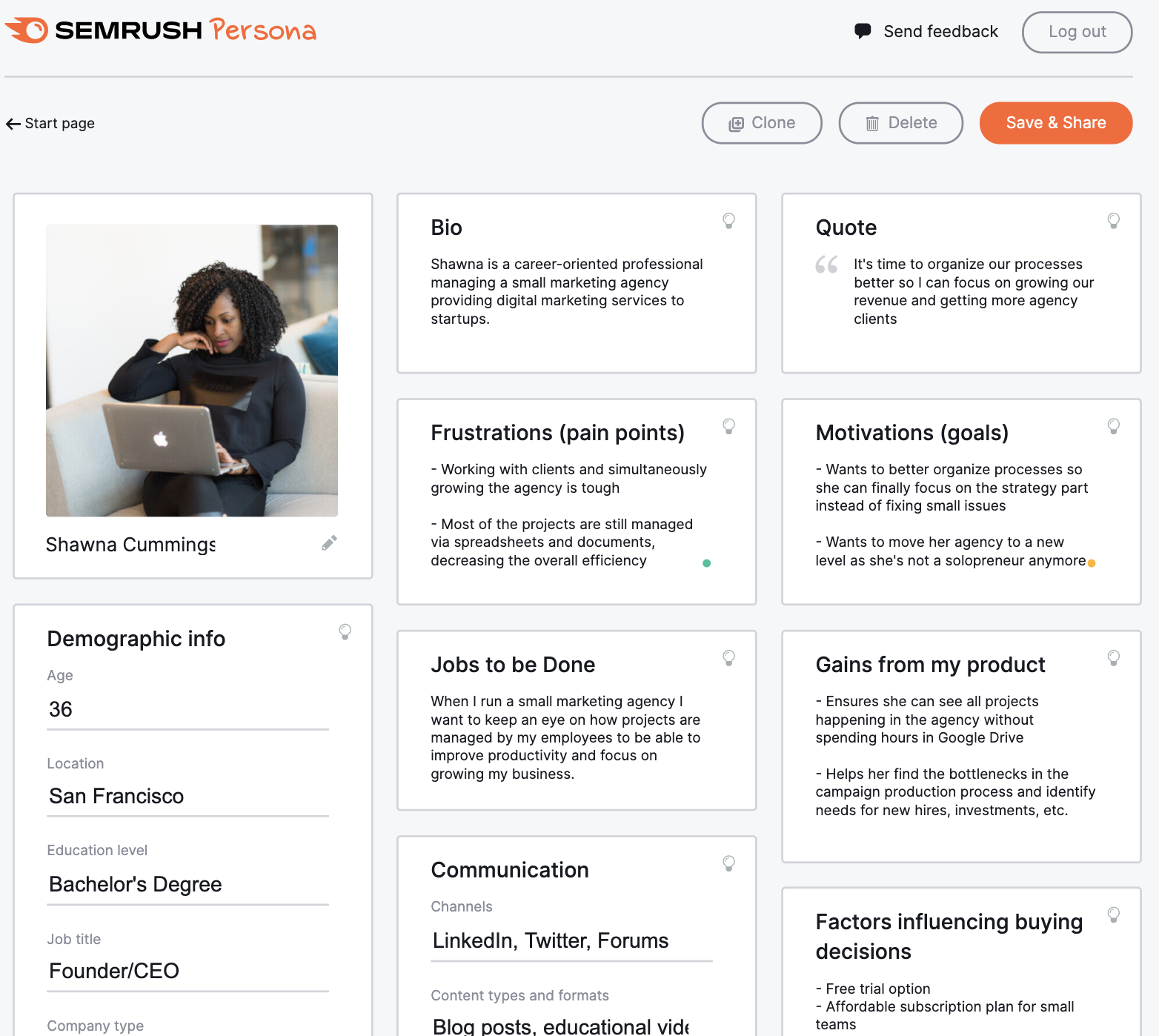The height and width of the screenshot is (1036, 1159).
Task: Click the Communication heading
Action: [x=510, y=870]
